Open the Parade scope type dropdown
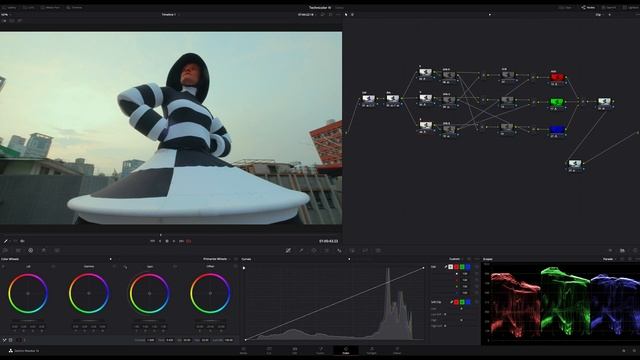The width and height of the screenshot is (640, 360). [609, 259]
